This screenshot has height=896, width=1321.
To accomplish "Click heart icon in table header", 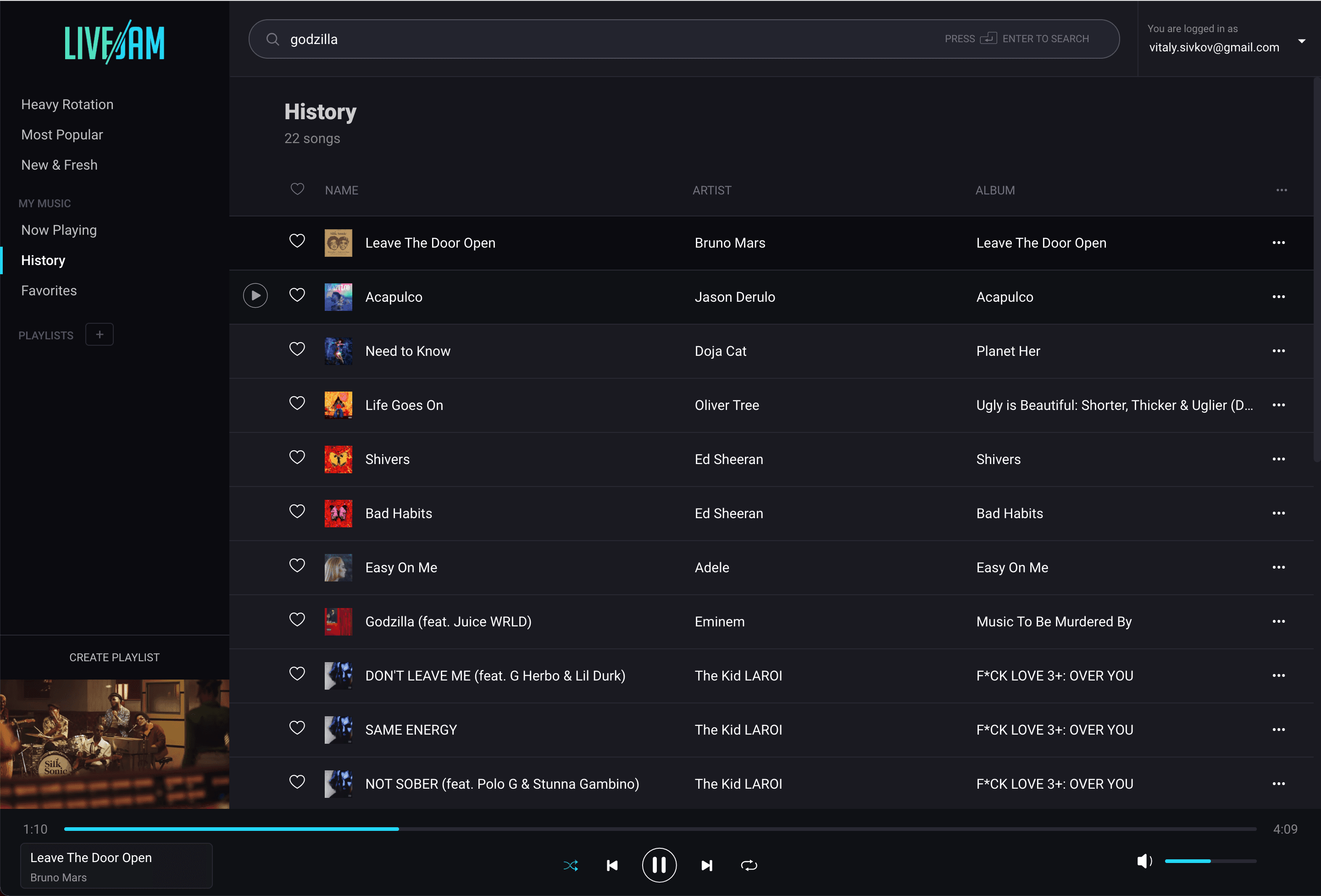I will 297,188.
